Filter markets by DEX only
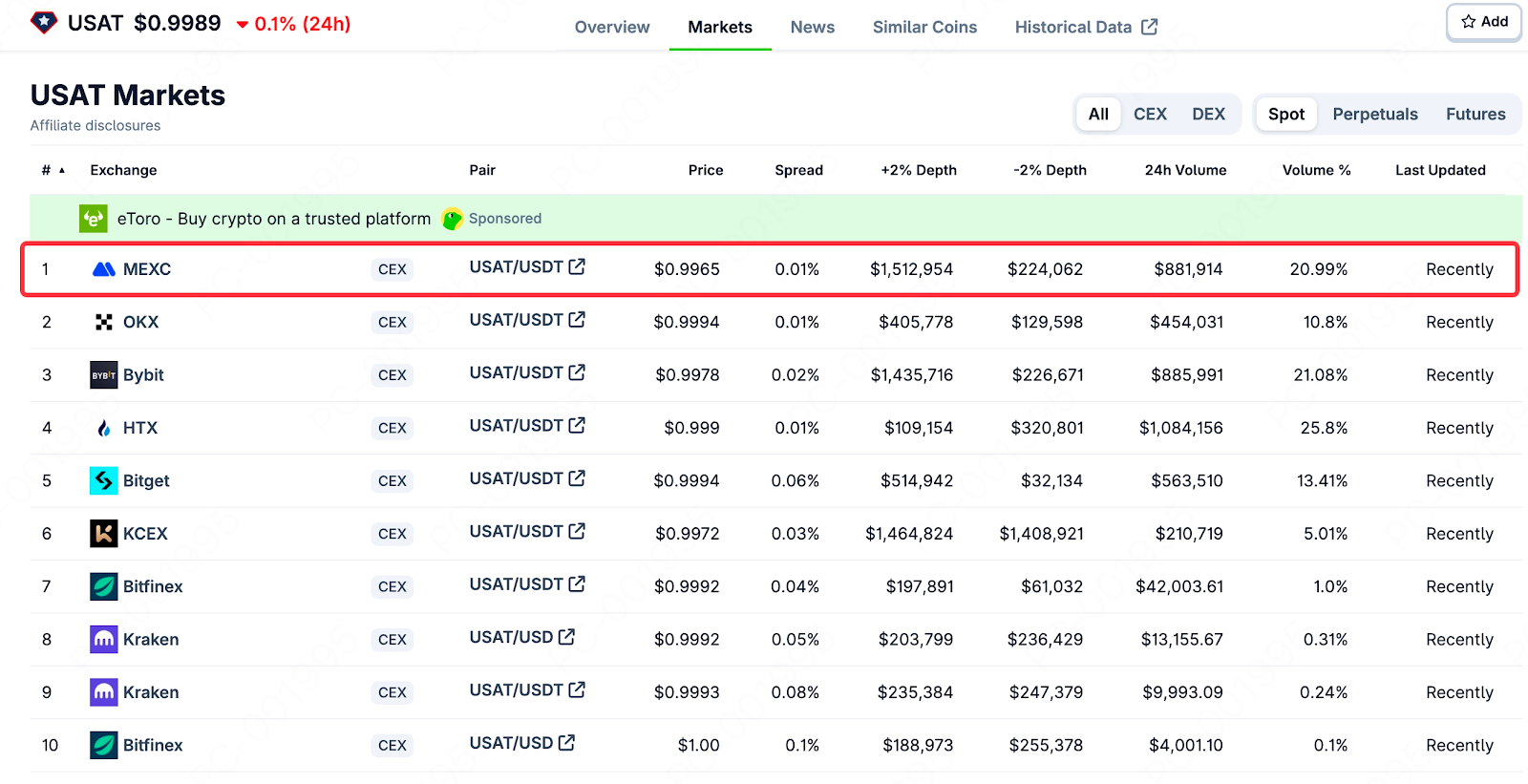1528x784 pixels. pos(1208,114)
